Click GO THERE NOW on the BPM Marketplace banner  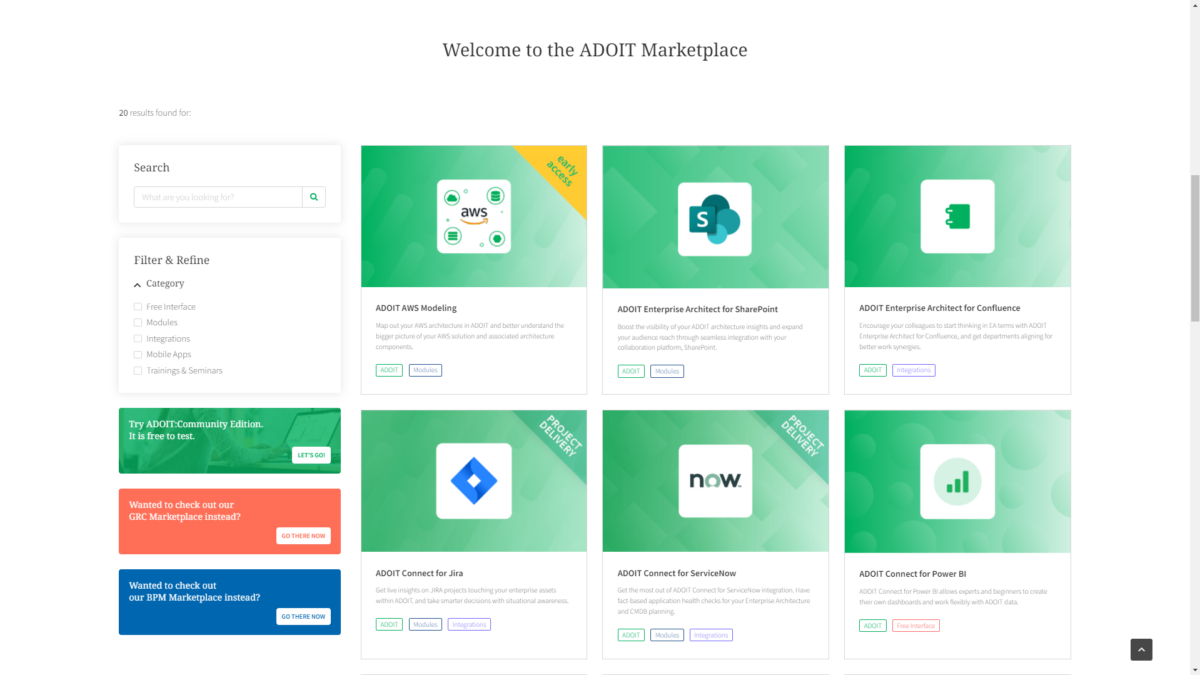point(303,616)
